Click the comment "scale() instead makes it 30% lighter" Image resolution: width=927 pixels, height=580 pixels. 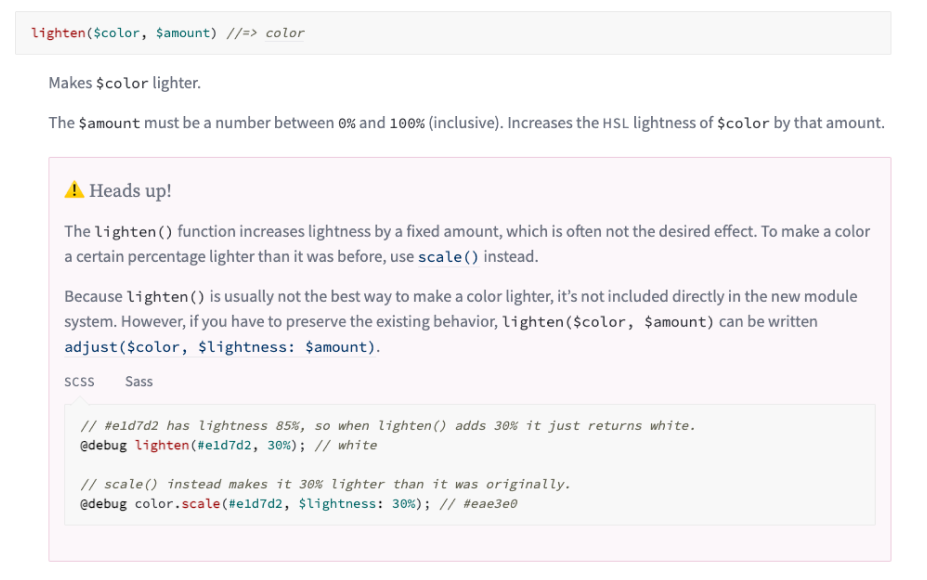(325, 484)
